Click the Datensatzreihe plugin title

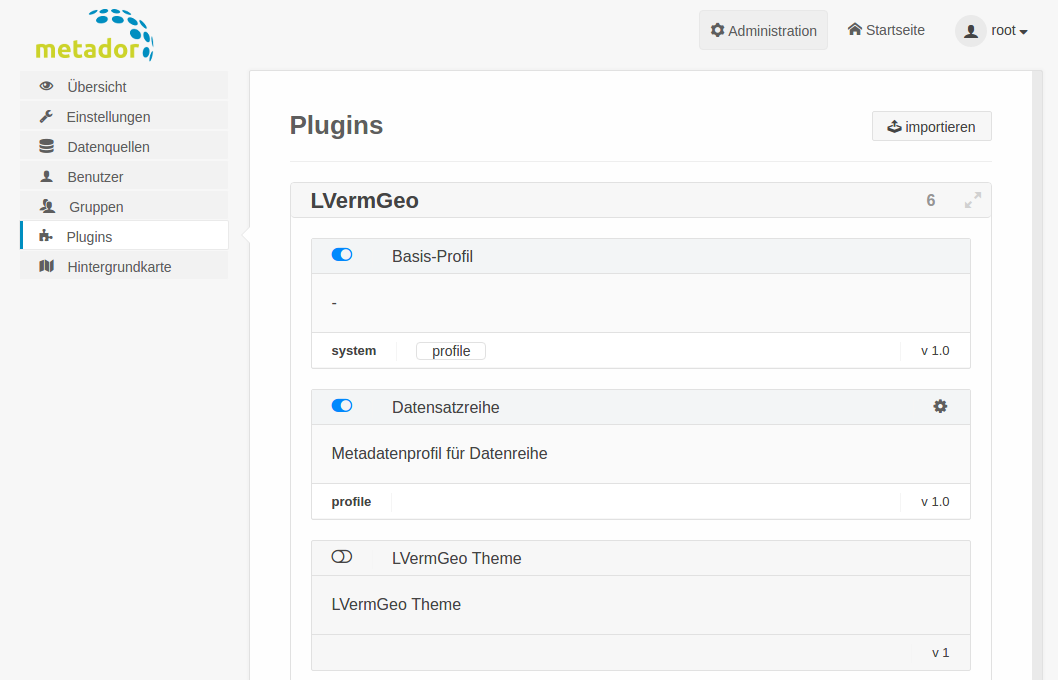[x=446, y=407]
